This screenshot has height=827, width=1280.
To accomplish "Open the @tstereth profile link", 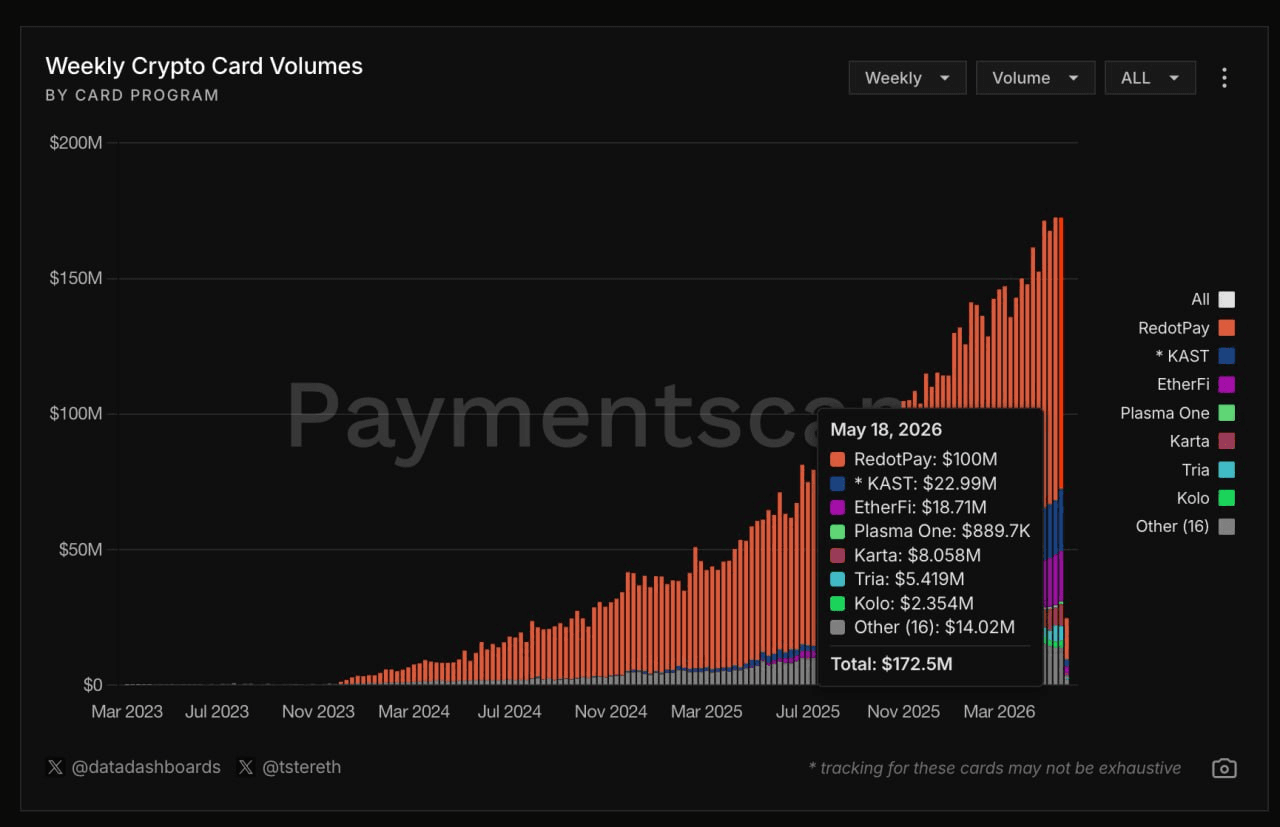I will click(301, 767).
